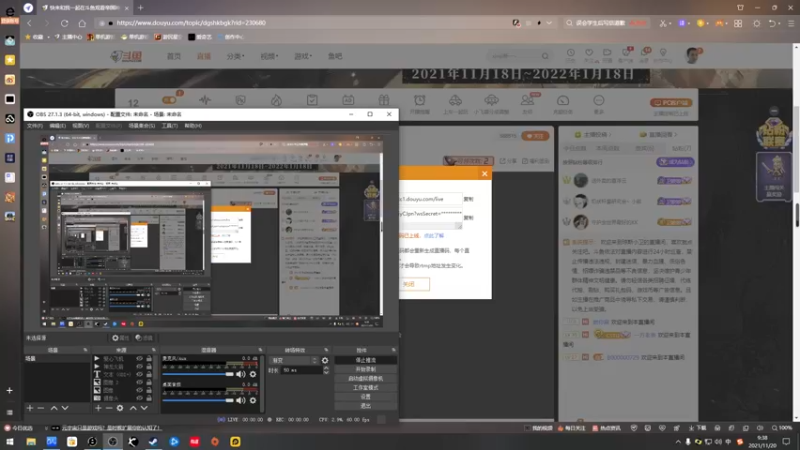Pop out the audio mixer dock

260,350
